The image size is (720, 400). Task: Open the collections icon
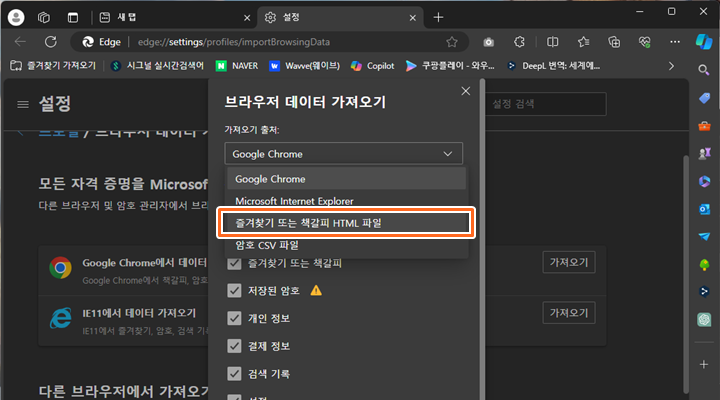click(614, 42)
